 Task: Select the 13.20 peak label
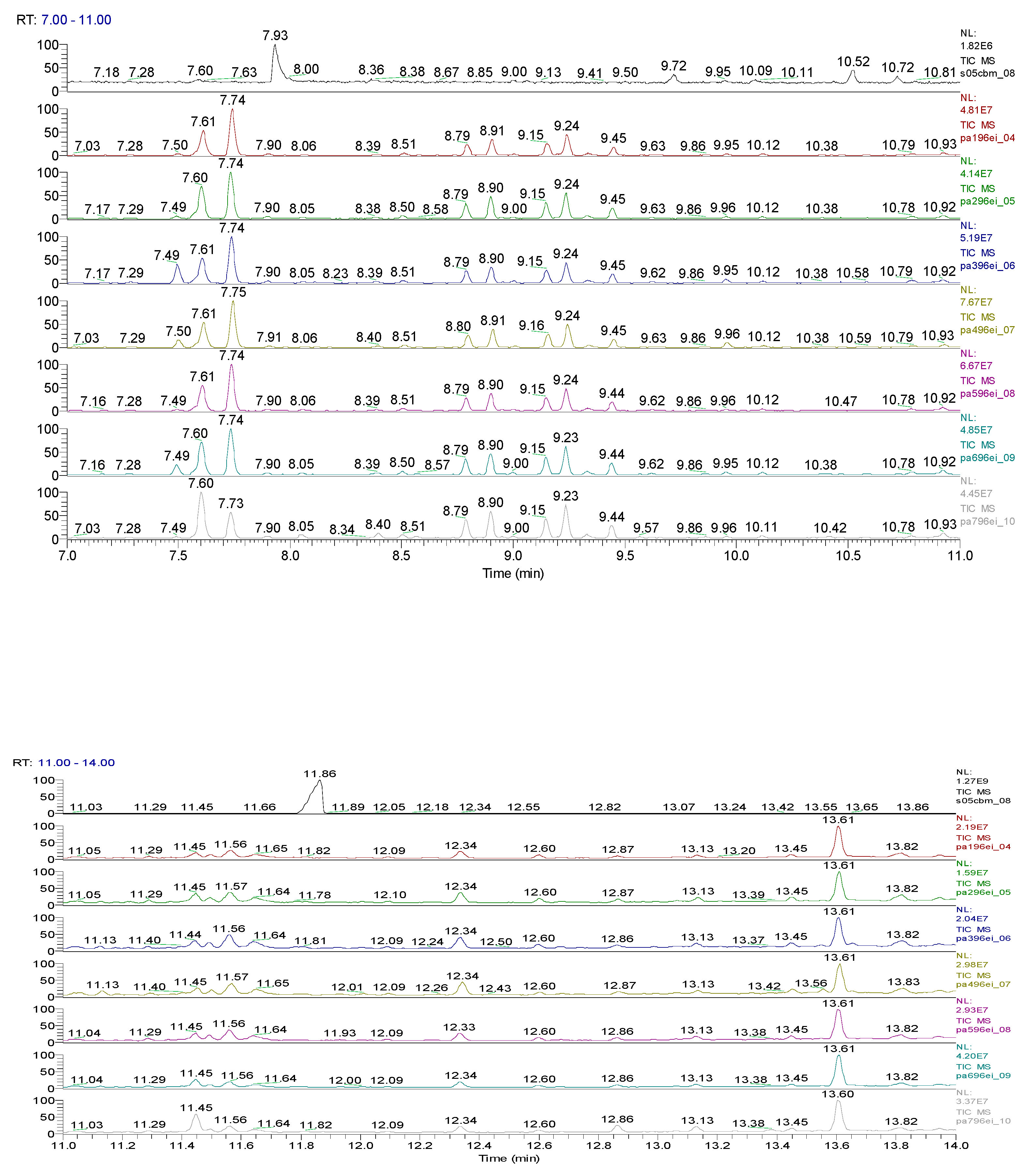tap(739, 851)
